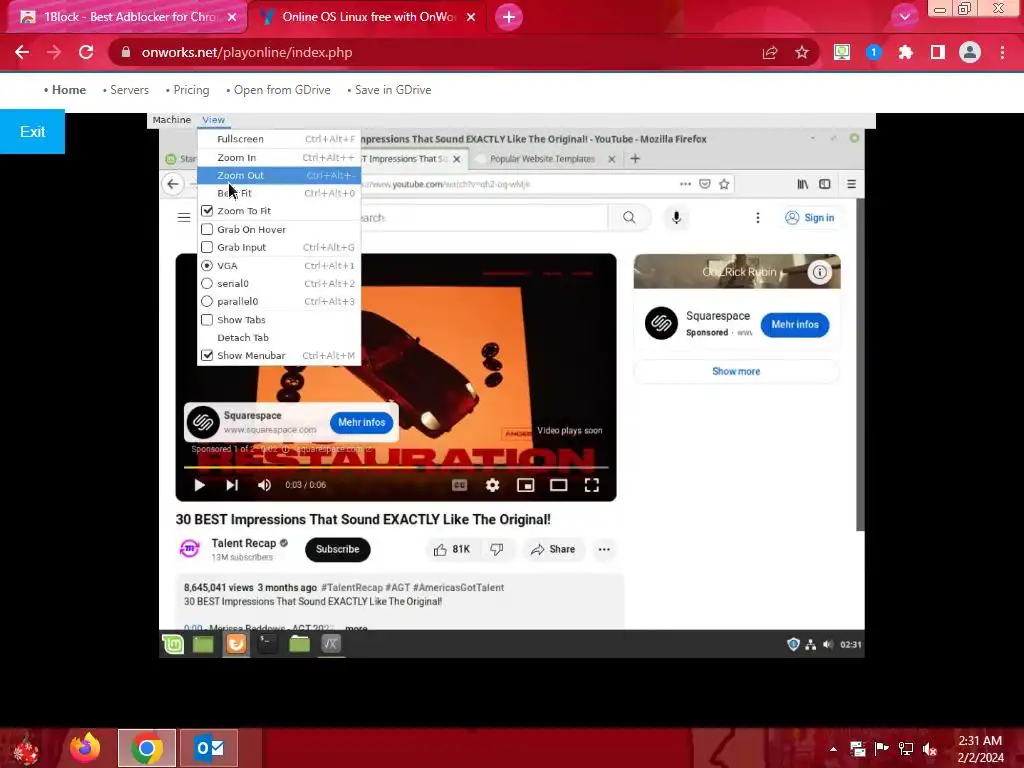Subscribe to Talent Recap channel
This screenshot has height=768, width=1024.
(x=338, y=549)
